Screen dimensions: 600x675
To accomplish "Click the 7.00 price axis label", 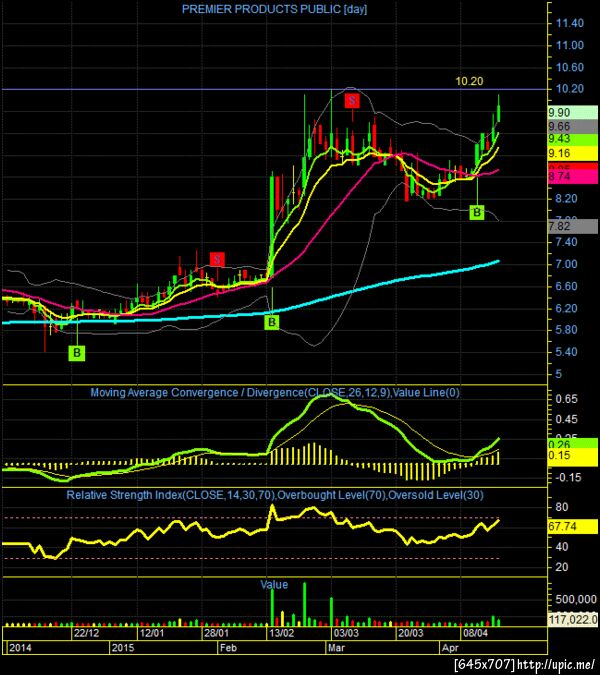I will coord(566,264).
